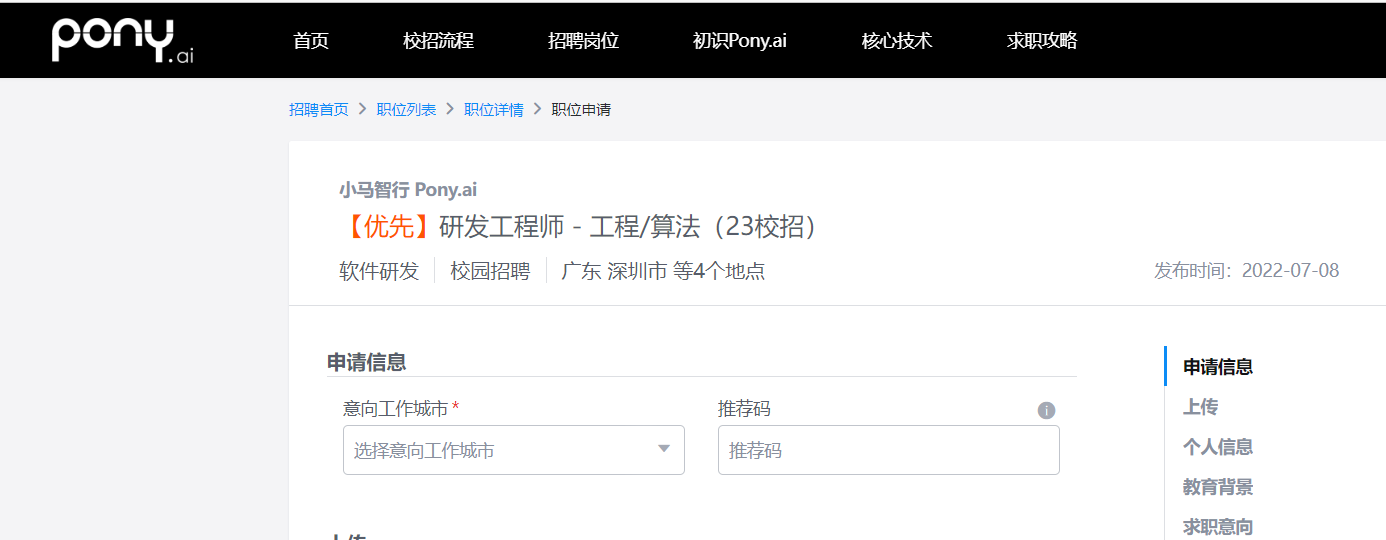Jump to 上传 section in sidebar
The width and height of the screenshot is (1386, 540).
[1200, 407]
